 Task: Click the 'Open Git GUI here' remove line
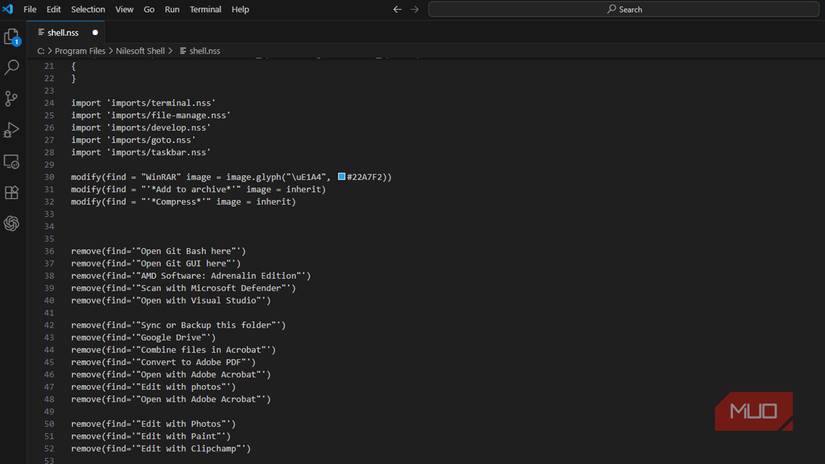pos(156,264)
